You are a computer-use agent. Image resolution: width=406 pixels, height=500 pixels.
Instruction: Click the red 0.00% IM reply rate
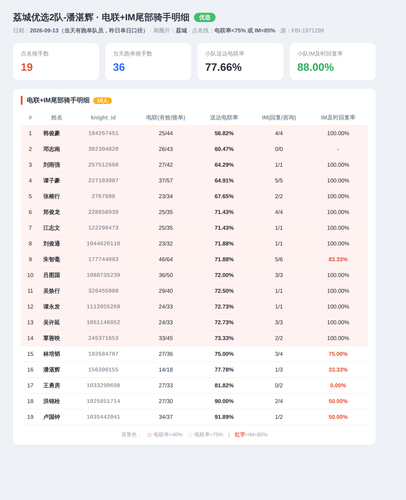338,385
